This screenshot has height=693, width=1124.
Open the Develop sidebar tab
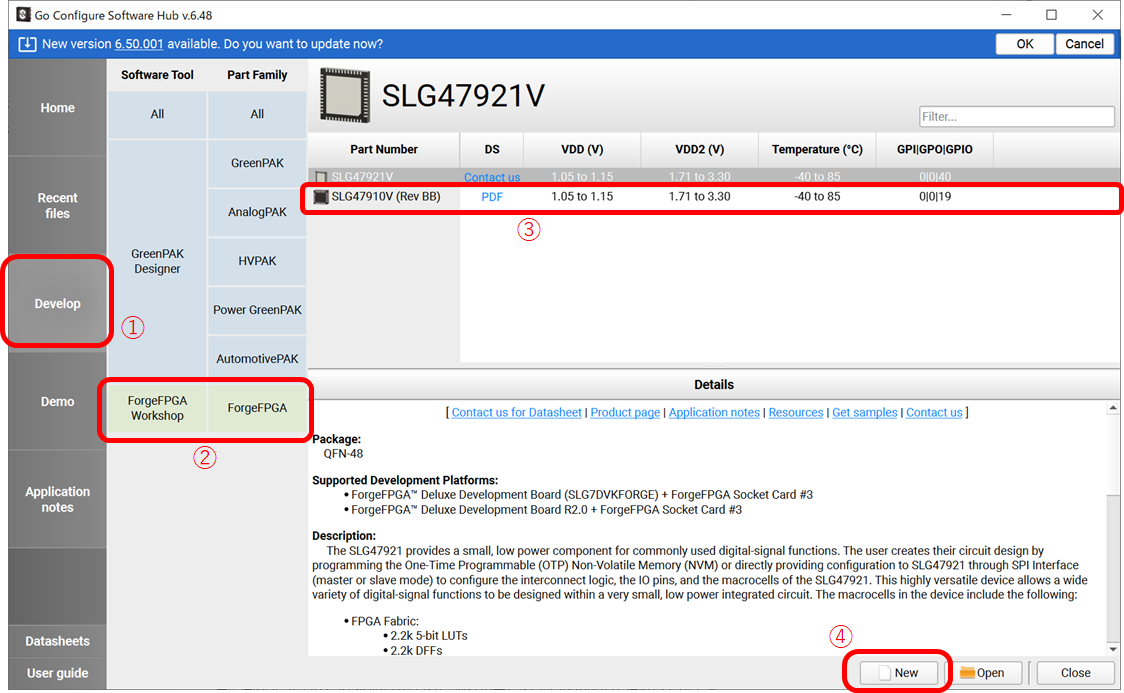tap(57, 304)
